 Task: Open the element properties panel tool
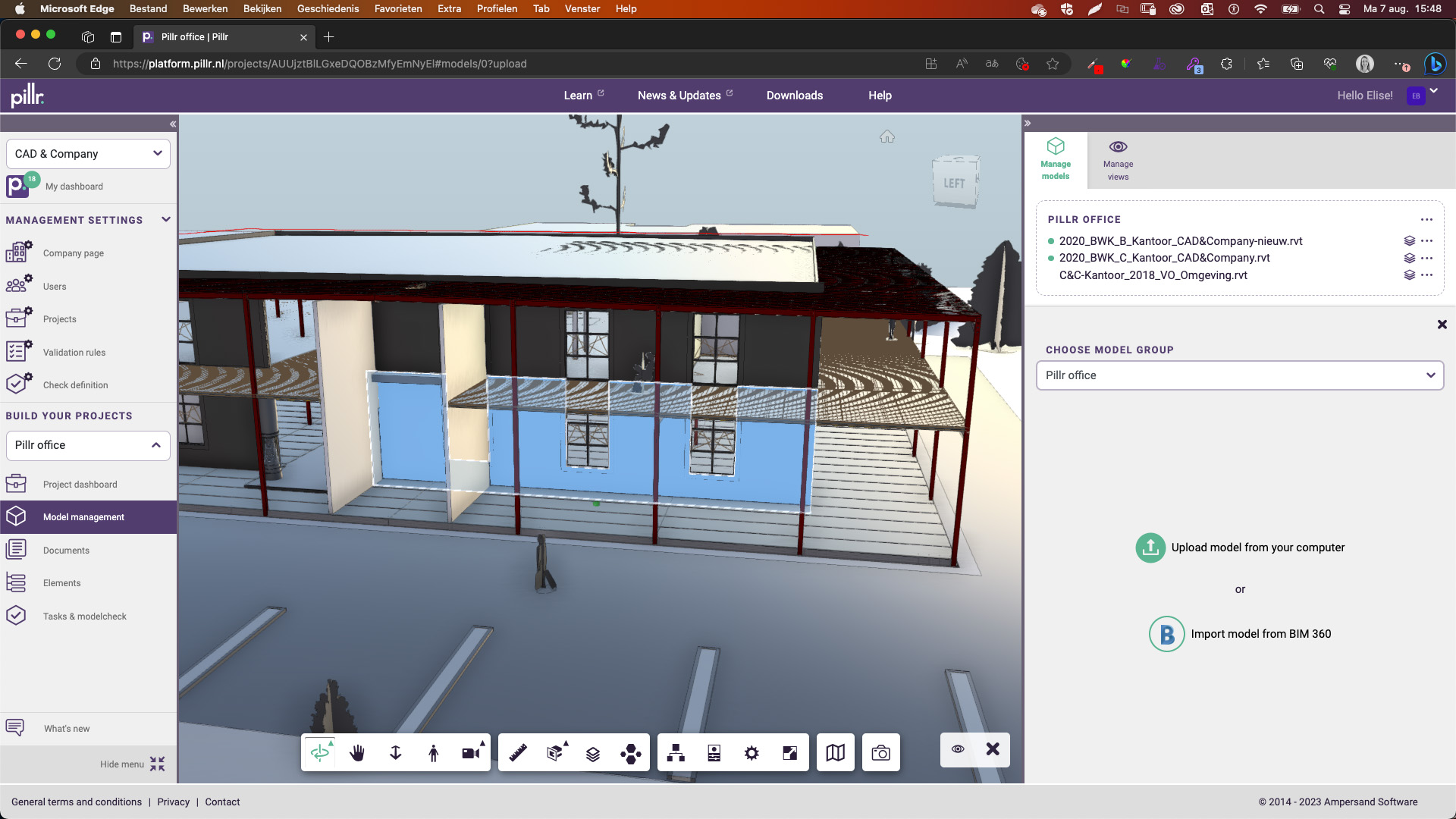[714, 752]
